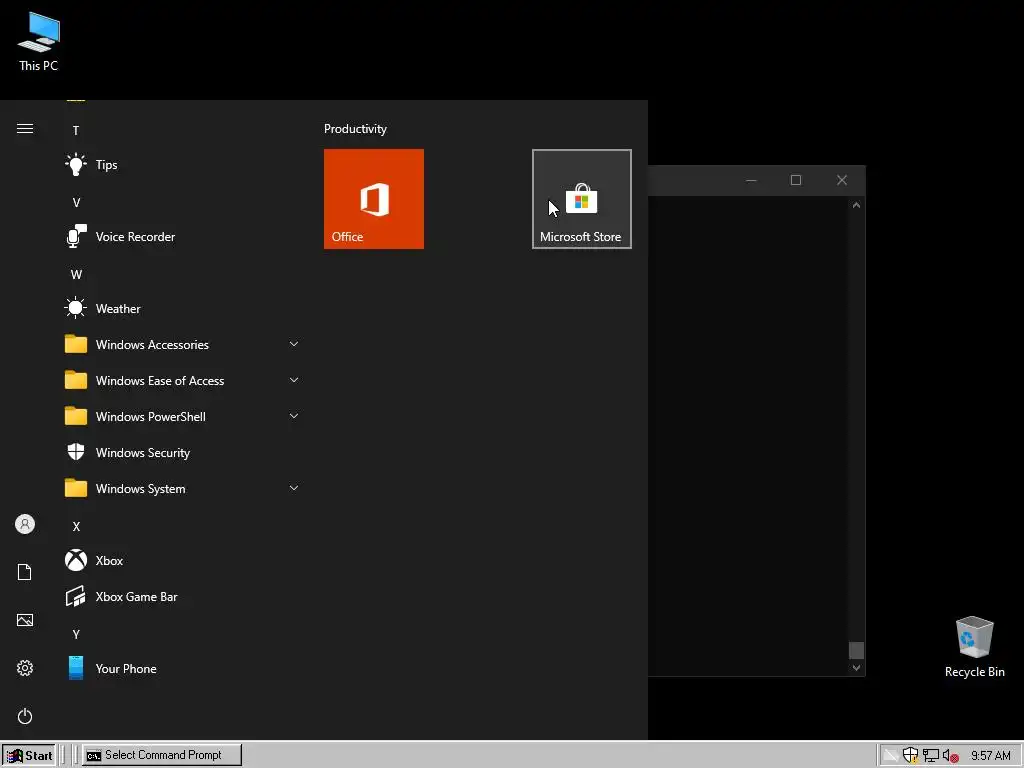Open the Pictures shortcut icon
The width and height of the screenshot is (1024, 768).
coord(25,620)
